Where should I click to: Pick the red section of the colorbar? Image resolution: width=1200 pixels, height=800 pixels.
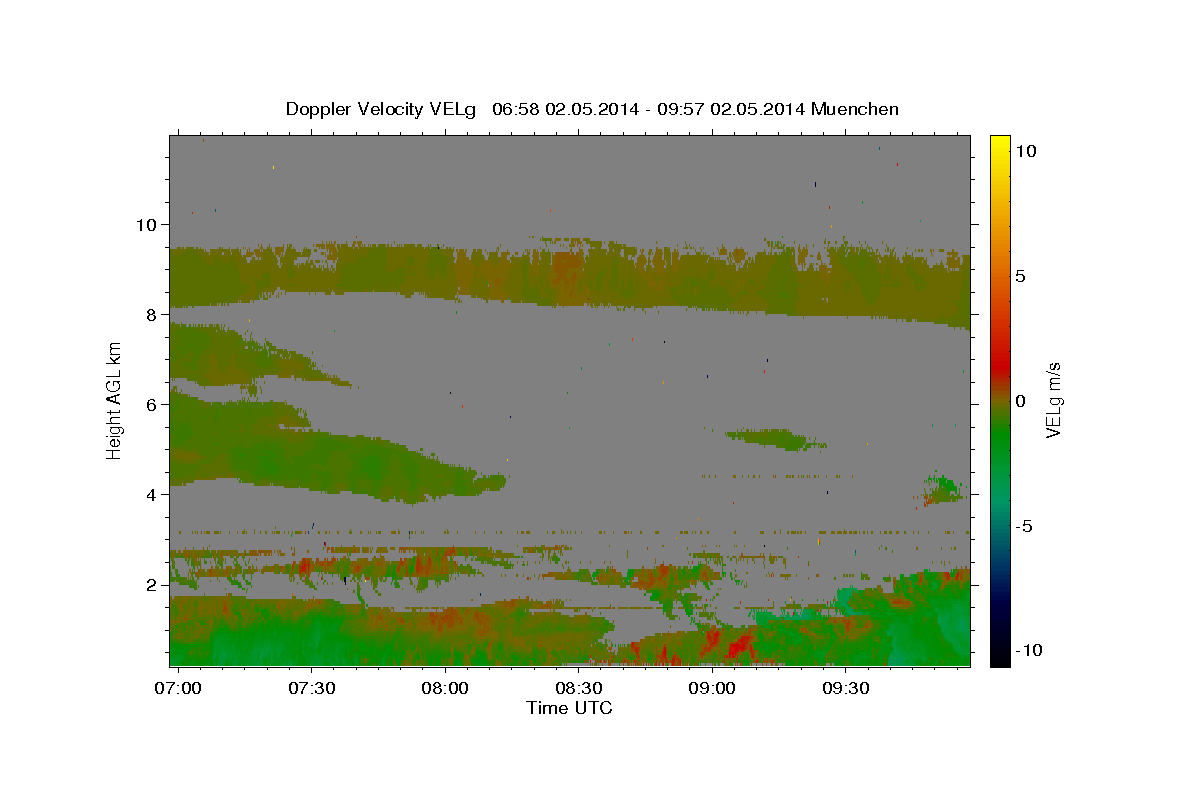pyautogui.click(x=999, y=365)
